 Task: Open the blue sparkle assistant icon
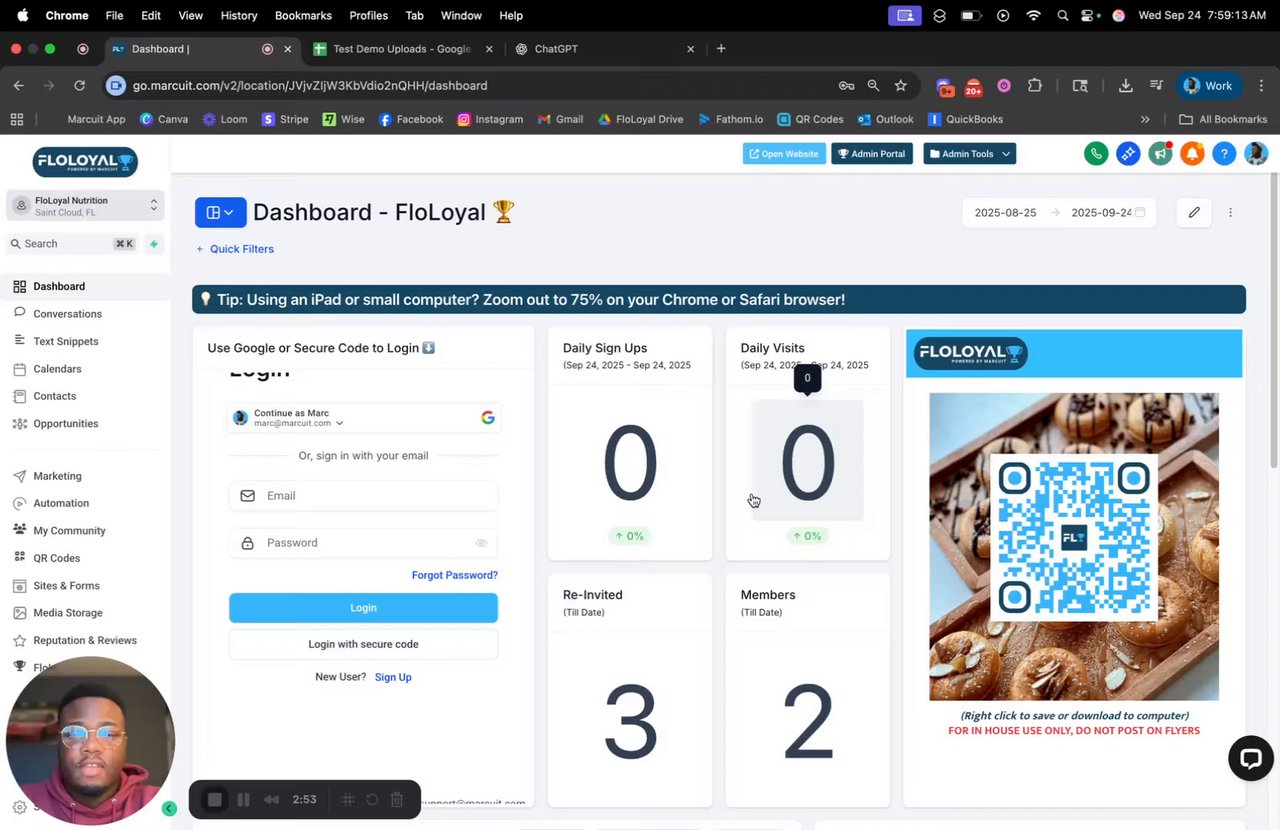tap(1128, 154)
